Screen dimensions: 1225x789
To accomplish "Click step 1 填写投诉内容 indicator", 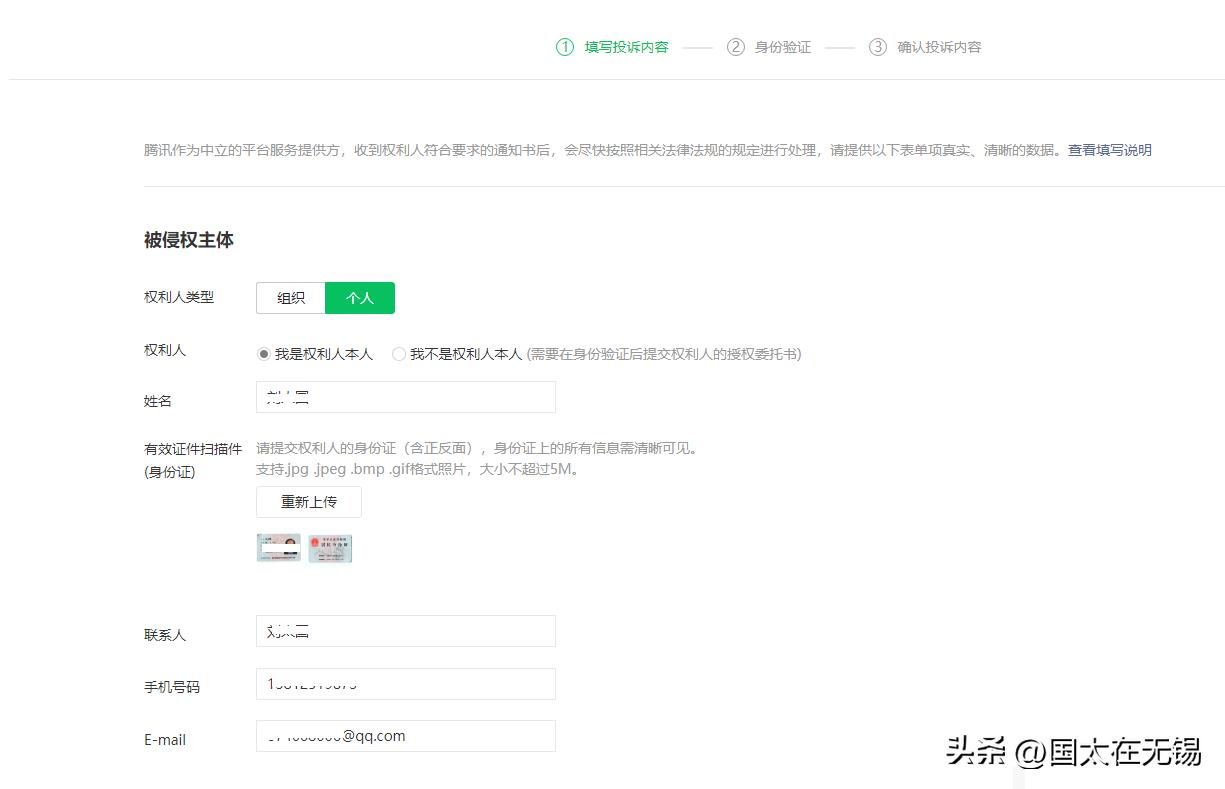I will (564, 47).
